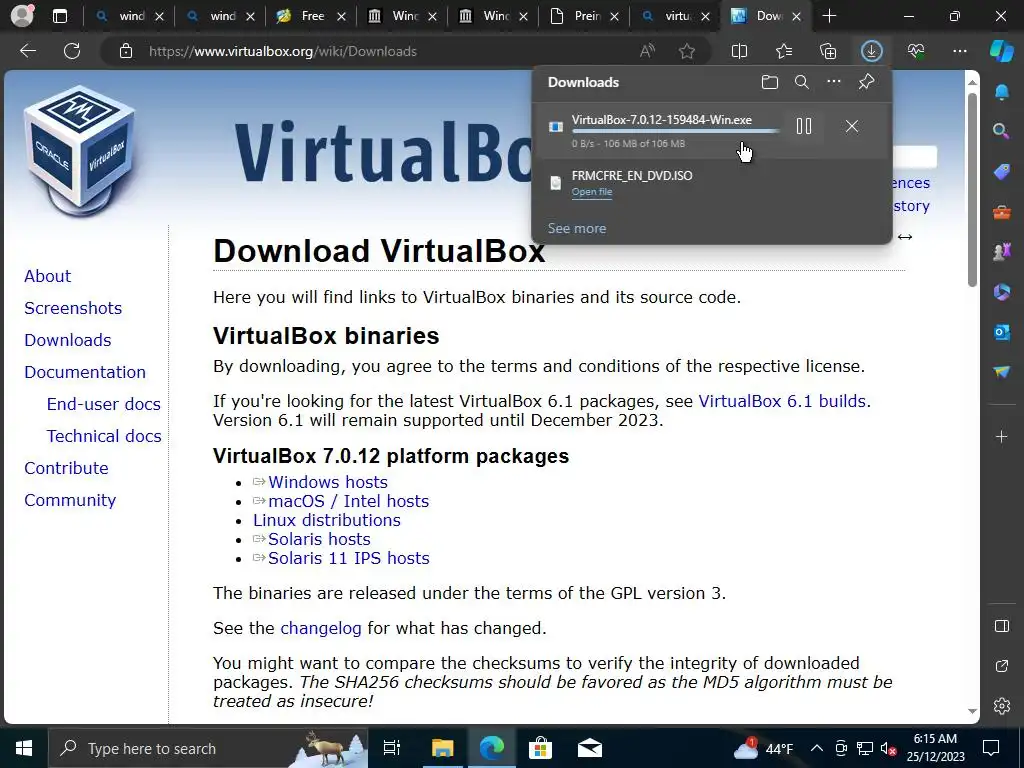Add page to favorites with star icon
The height and width of the screenshot is (768, 1024).
coord(686,51)
